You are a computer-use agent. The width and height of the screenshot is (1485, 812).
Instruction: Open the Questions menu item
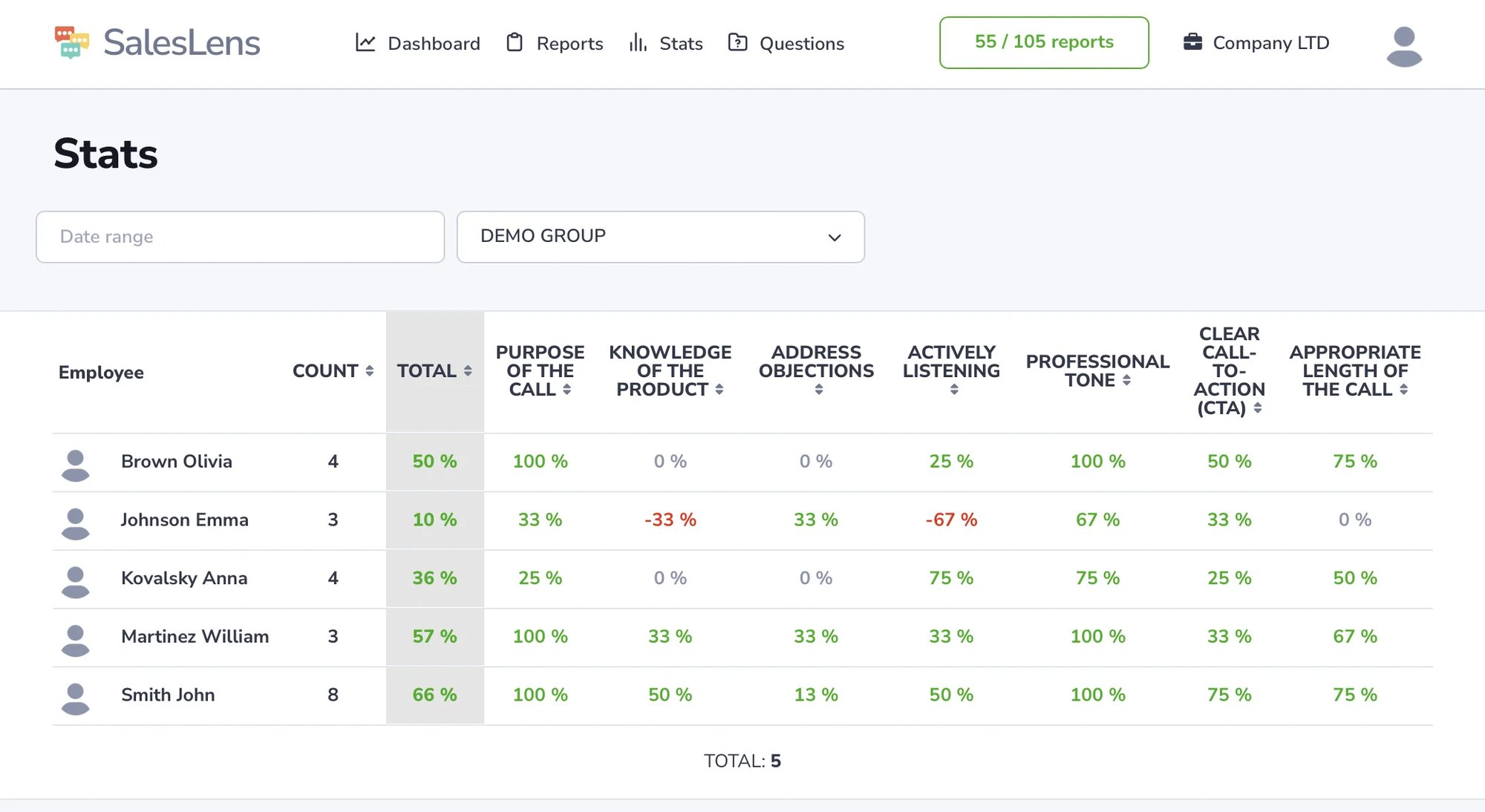786,43
